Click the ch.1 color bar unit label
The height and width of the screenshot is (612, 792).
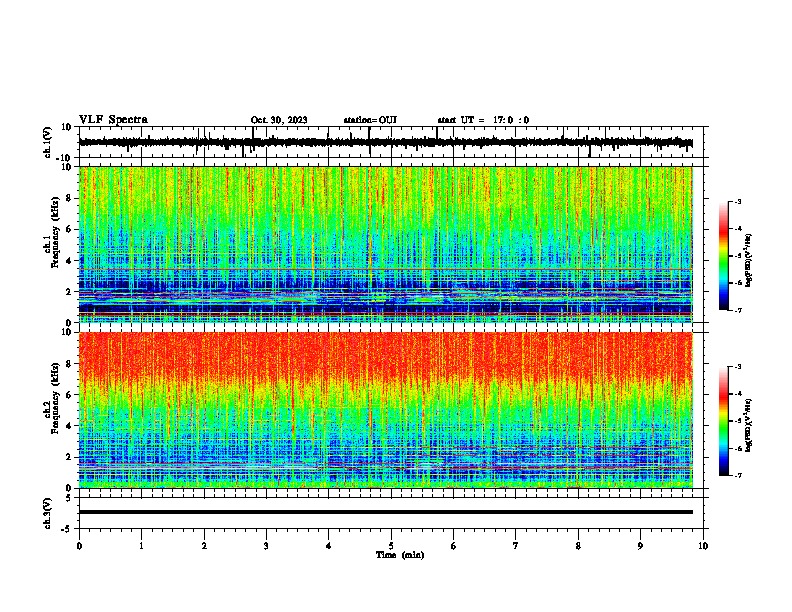(748, 260)
